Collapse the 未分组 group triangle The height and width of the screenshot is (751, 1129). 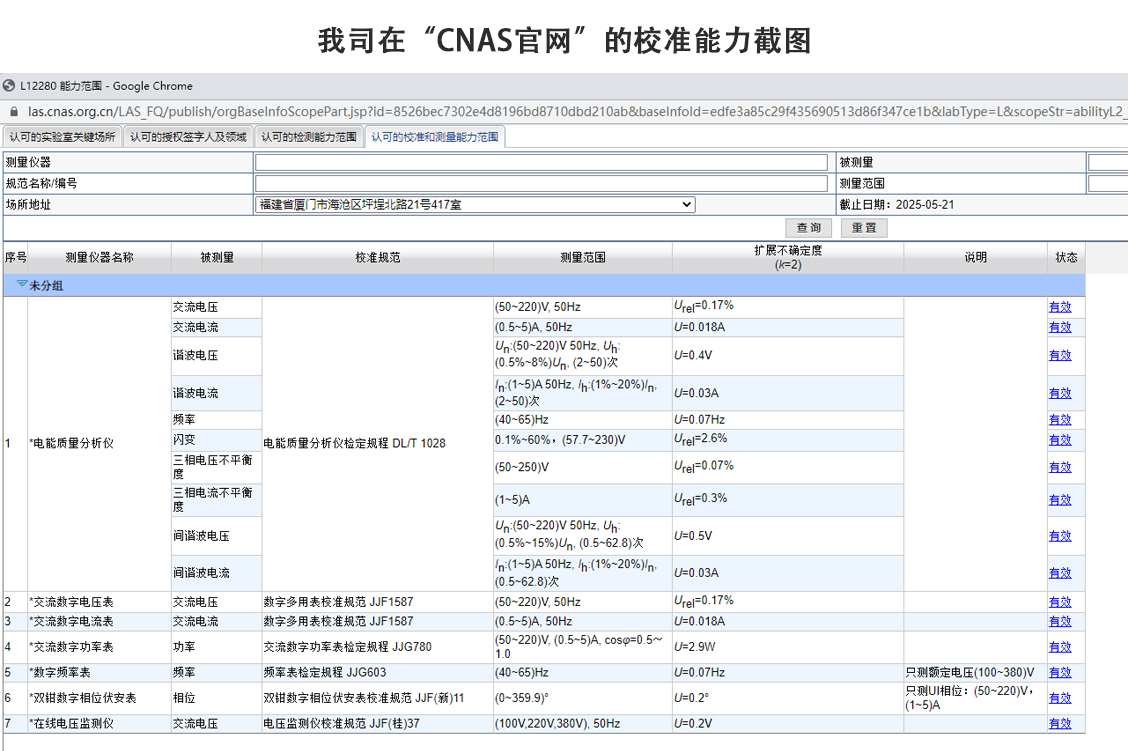[x=21, y=285]
